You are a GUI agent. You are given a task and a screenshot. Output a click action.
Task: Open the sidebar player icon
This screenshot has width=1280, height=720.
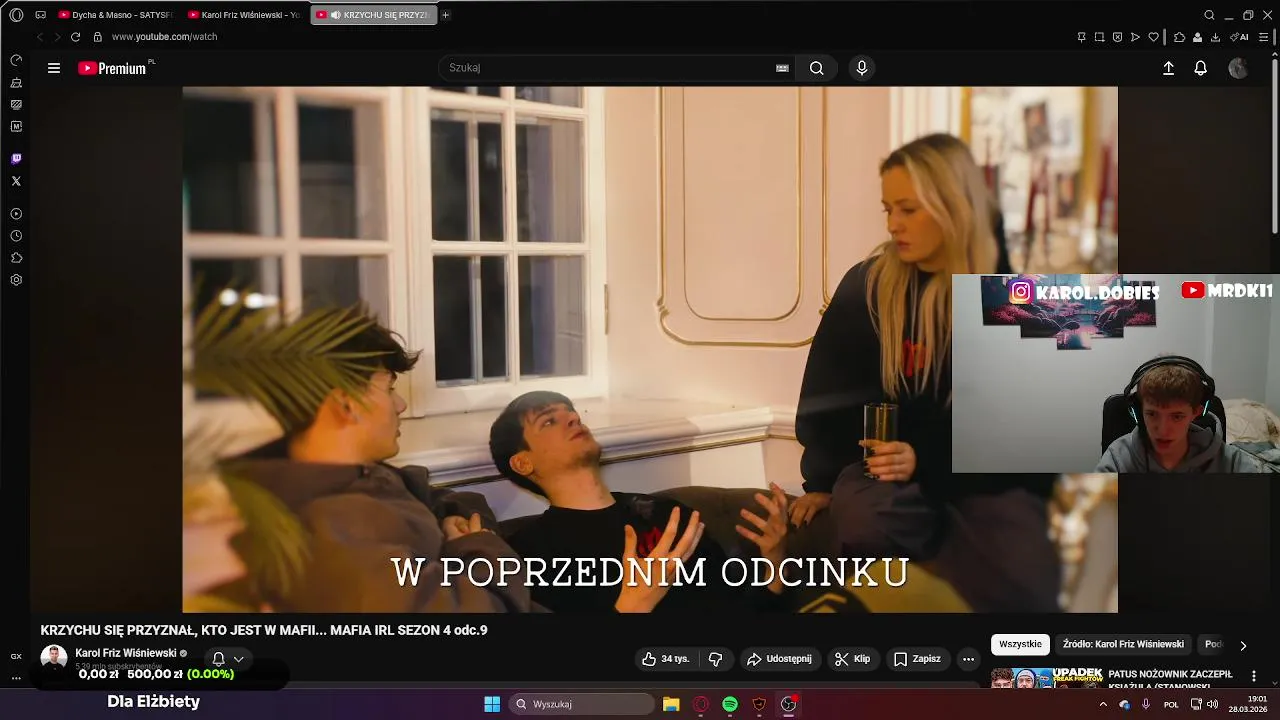(16, 214)
